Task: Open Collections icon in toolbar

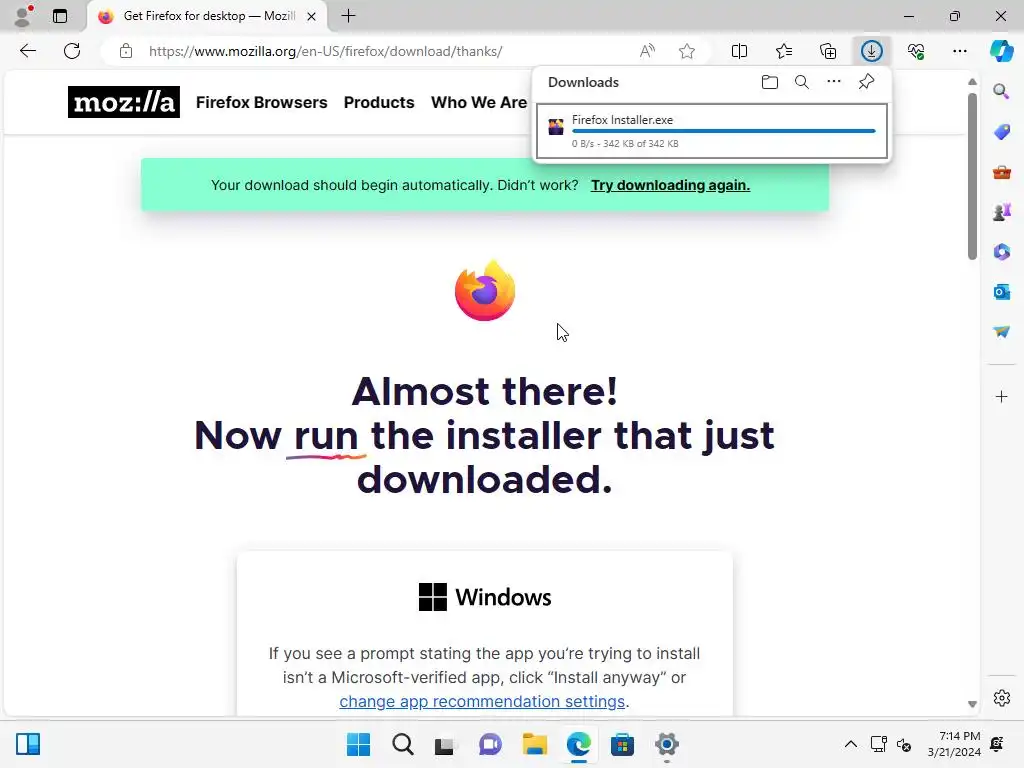Action: tap(828, 51)
